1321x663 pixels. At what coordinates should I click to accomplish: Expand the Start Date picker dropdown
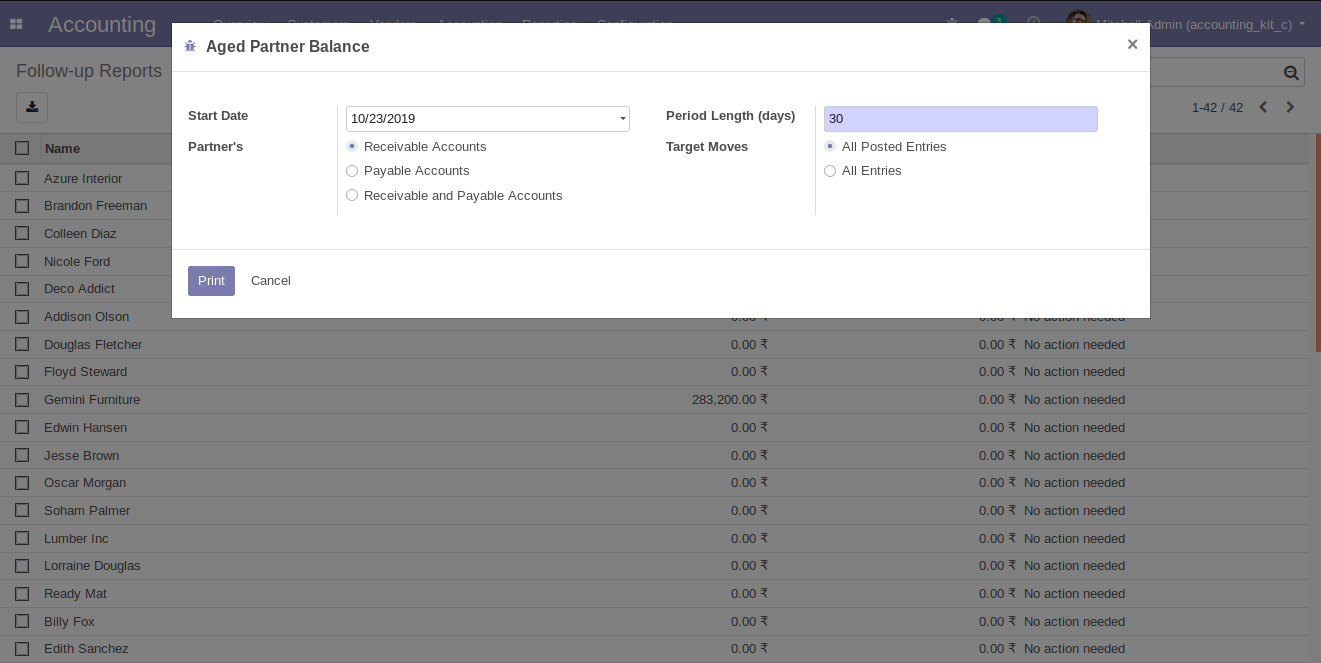[622, 119]
